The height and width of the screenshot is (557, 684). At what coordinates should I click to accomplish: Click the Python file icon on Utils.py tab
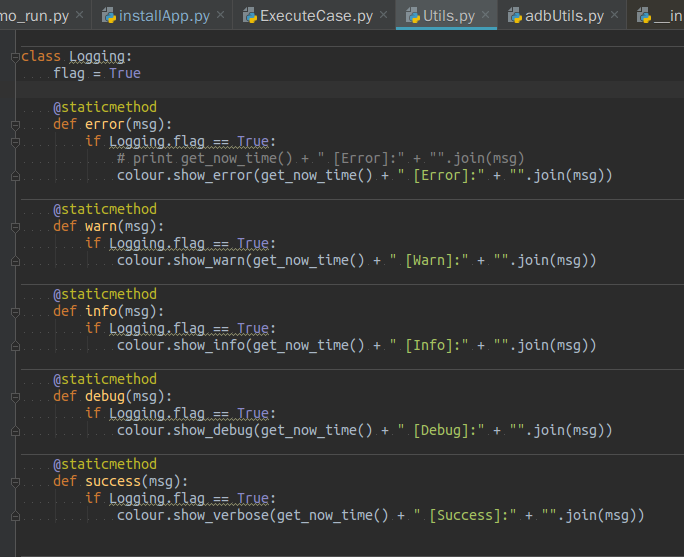pyautogui.click(x=412, y=16)
